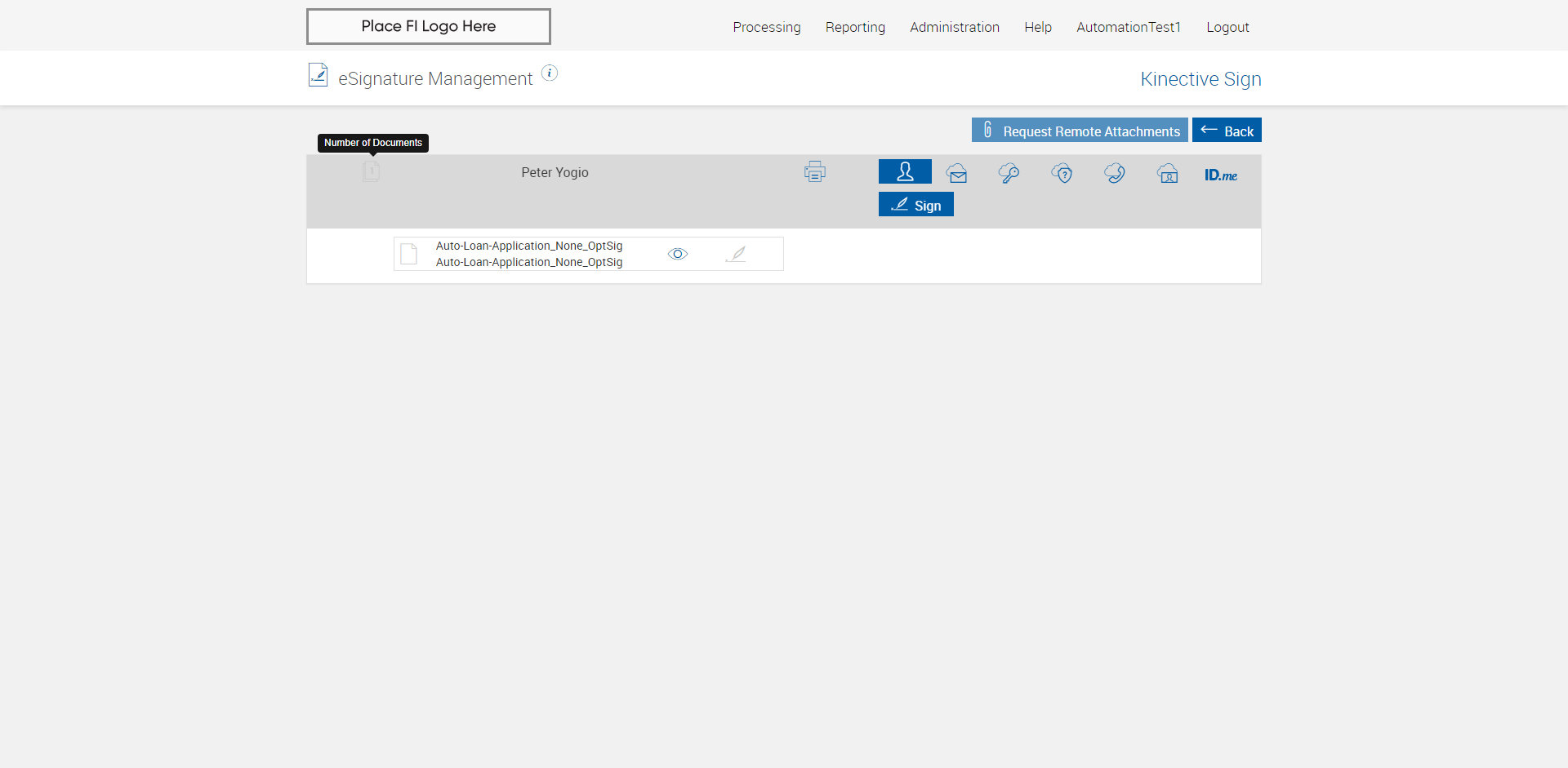The height and width of the screenshot is (768, 1568).
Task: Click the eSignature Management page icon
Action: tap(318, 75)
